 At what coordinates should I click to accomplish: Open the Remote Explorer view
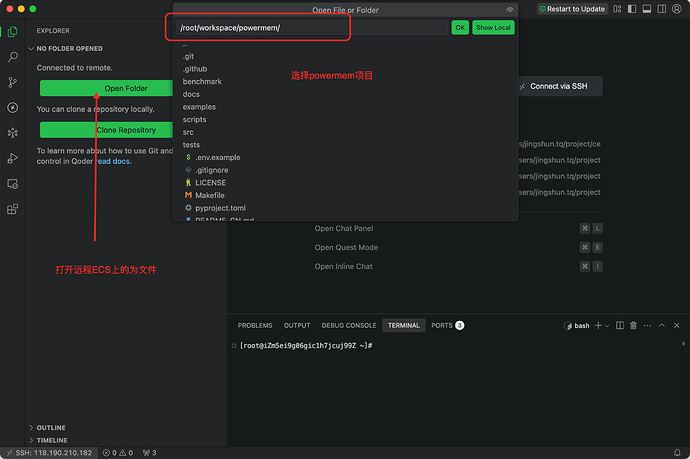(x=12, y=184)
